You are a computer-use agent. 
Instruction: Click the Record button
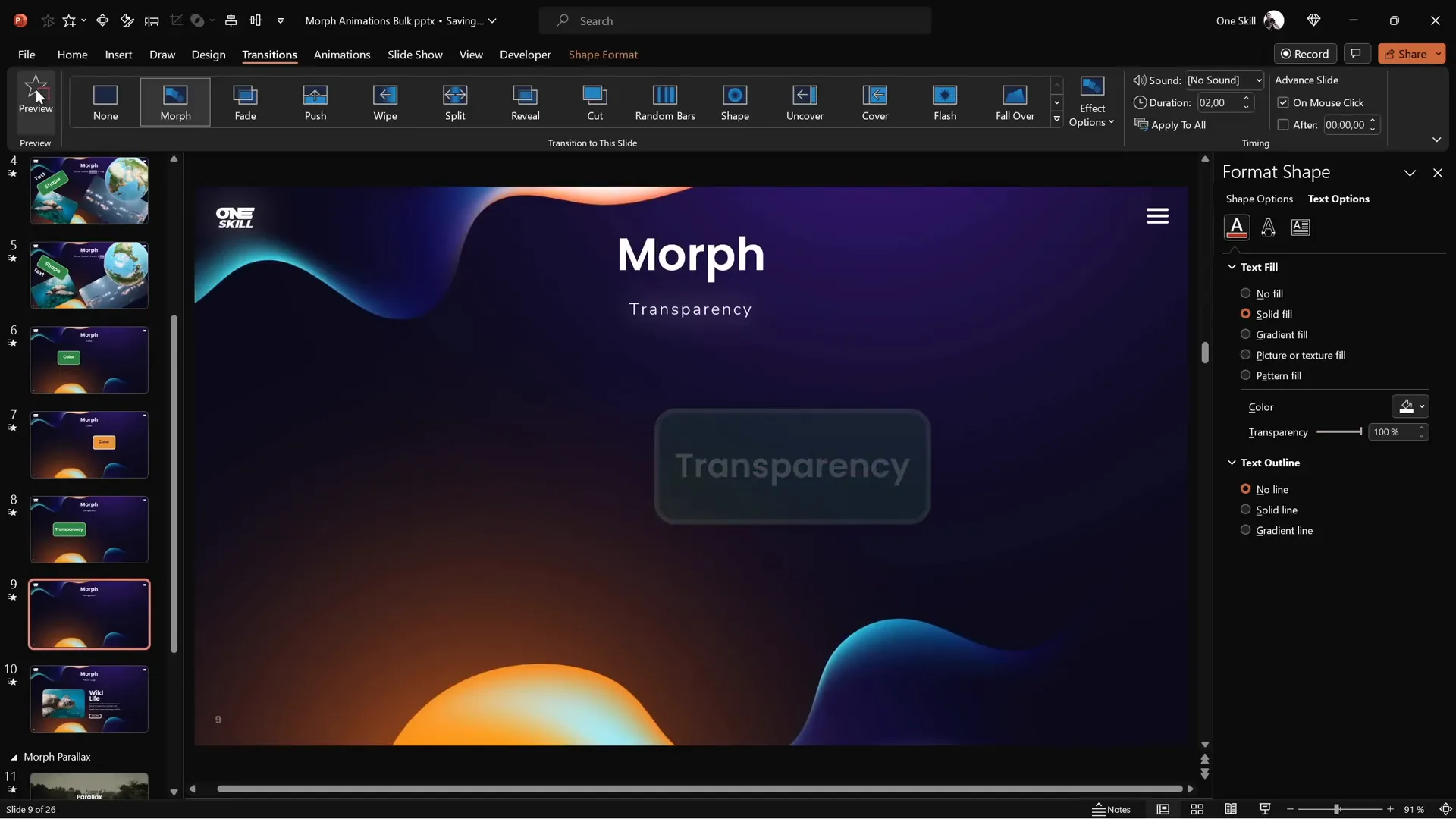(1304, 54)
